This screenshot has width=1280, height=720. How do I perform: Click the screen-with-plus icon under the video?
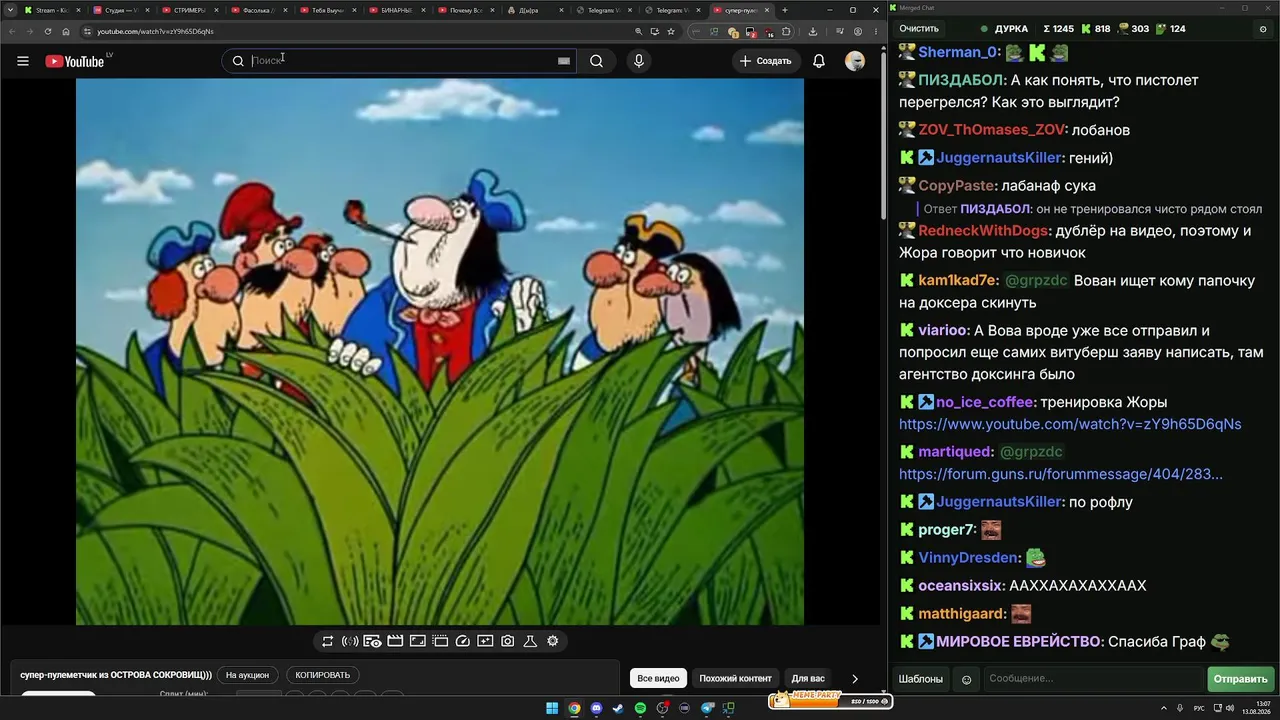[485, 641]
